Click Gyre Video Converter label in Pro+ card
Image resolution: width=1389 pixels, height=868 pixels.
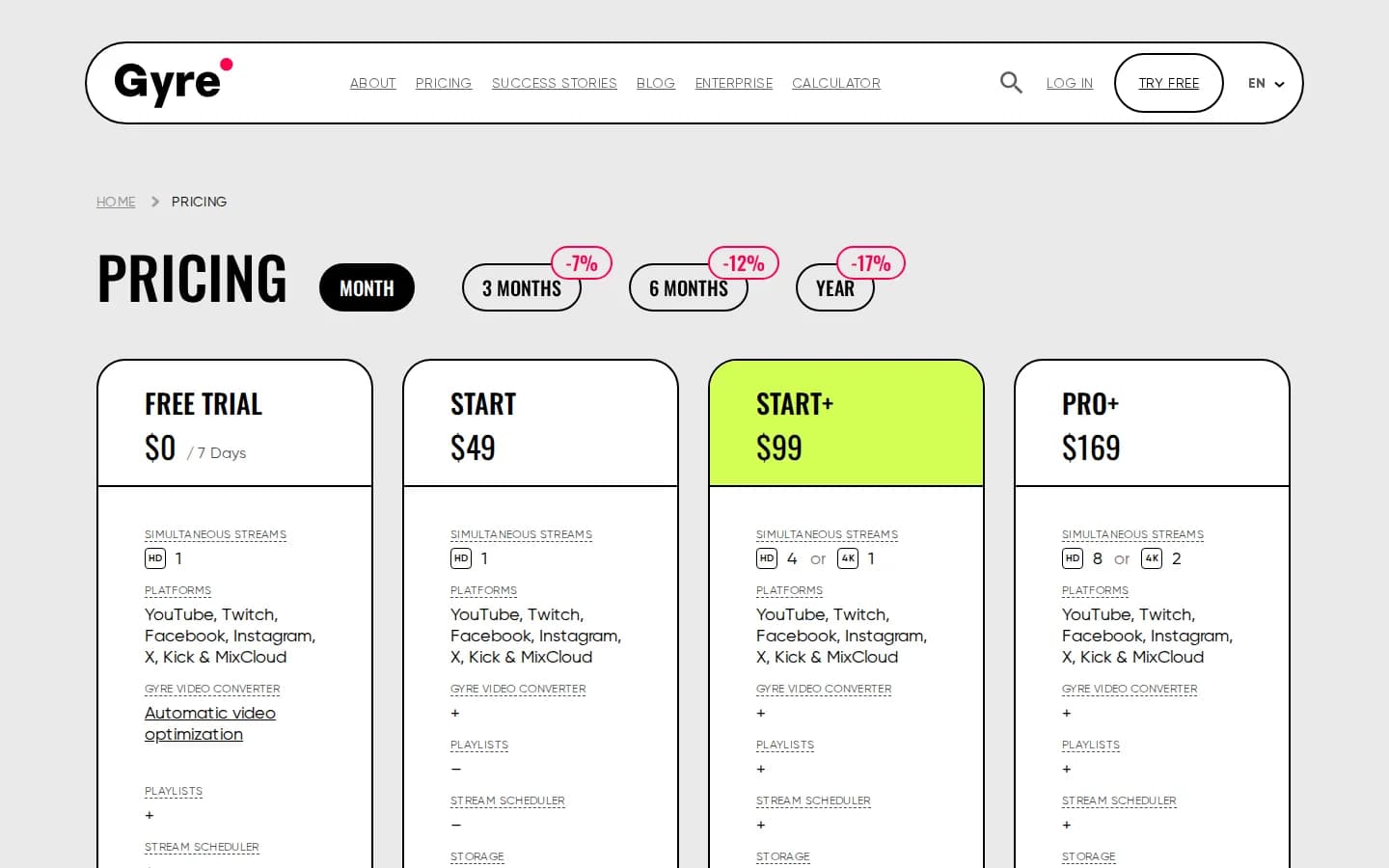(x=1130, y=689)
